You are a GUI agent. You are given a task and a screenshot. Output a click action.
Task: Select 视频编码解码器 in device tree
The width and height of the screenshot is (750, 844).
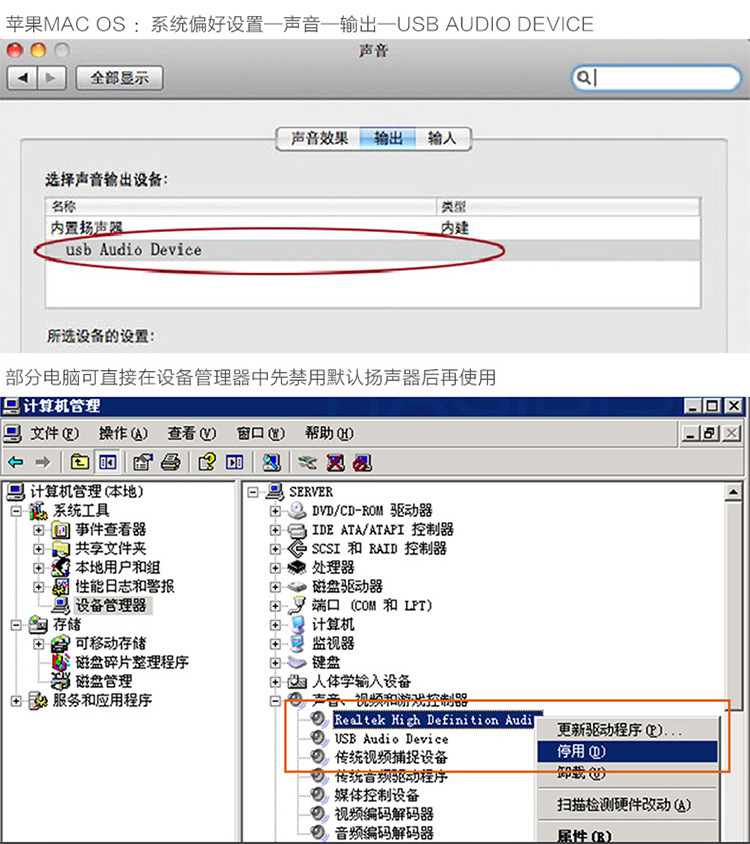(x=384, y=814)
